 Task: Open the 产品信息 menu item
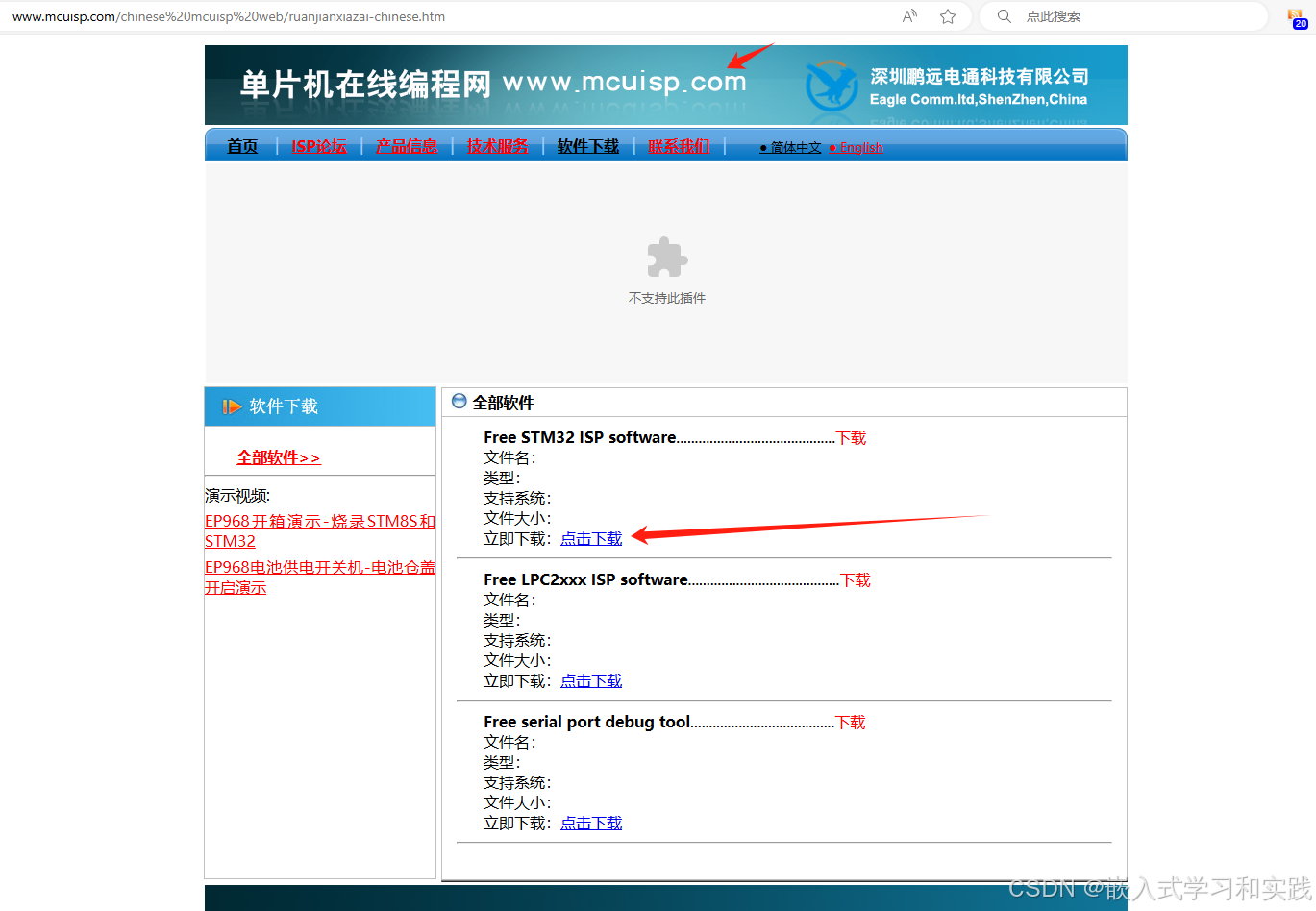point(407,146)
